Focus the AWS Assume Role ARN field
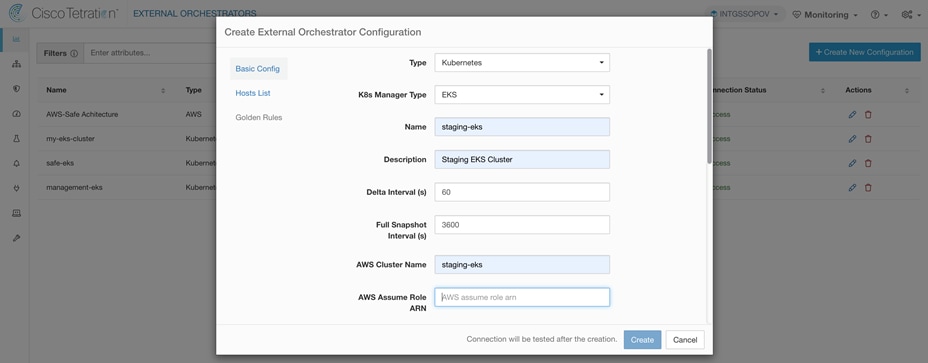This screenshot has height=363, width=928. click(522, 297)
